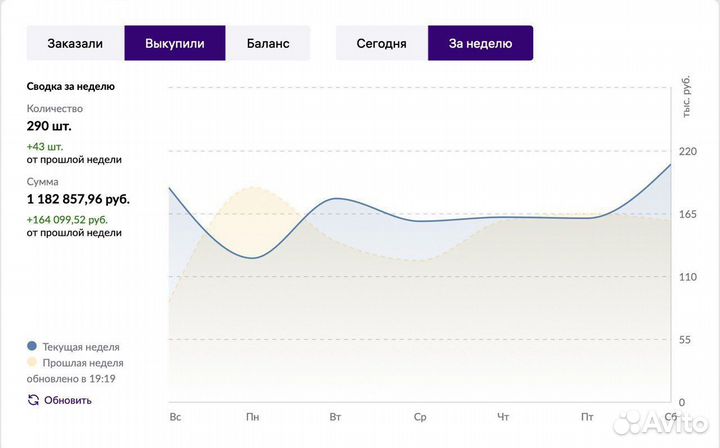Click the 1 182 857,96 руб. sum
Viewport: 720px width, 448px height.
click(78, 199)
